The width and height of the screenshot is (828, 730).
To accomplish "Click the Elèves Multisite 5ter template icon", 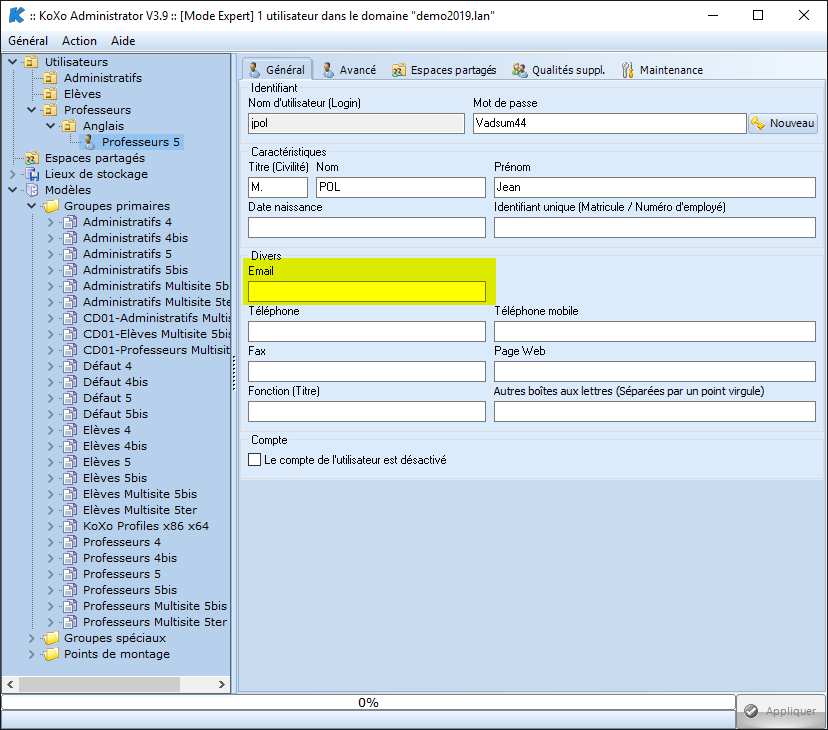I will (70, 510).
